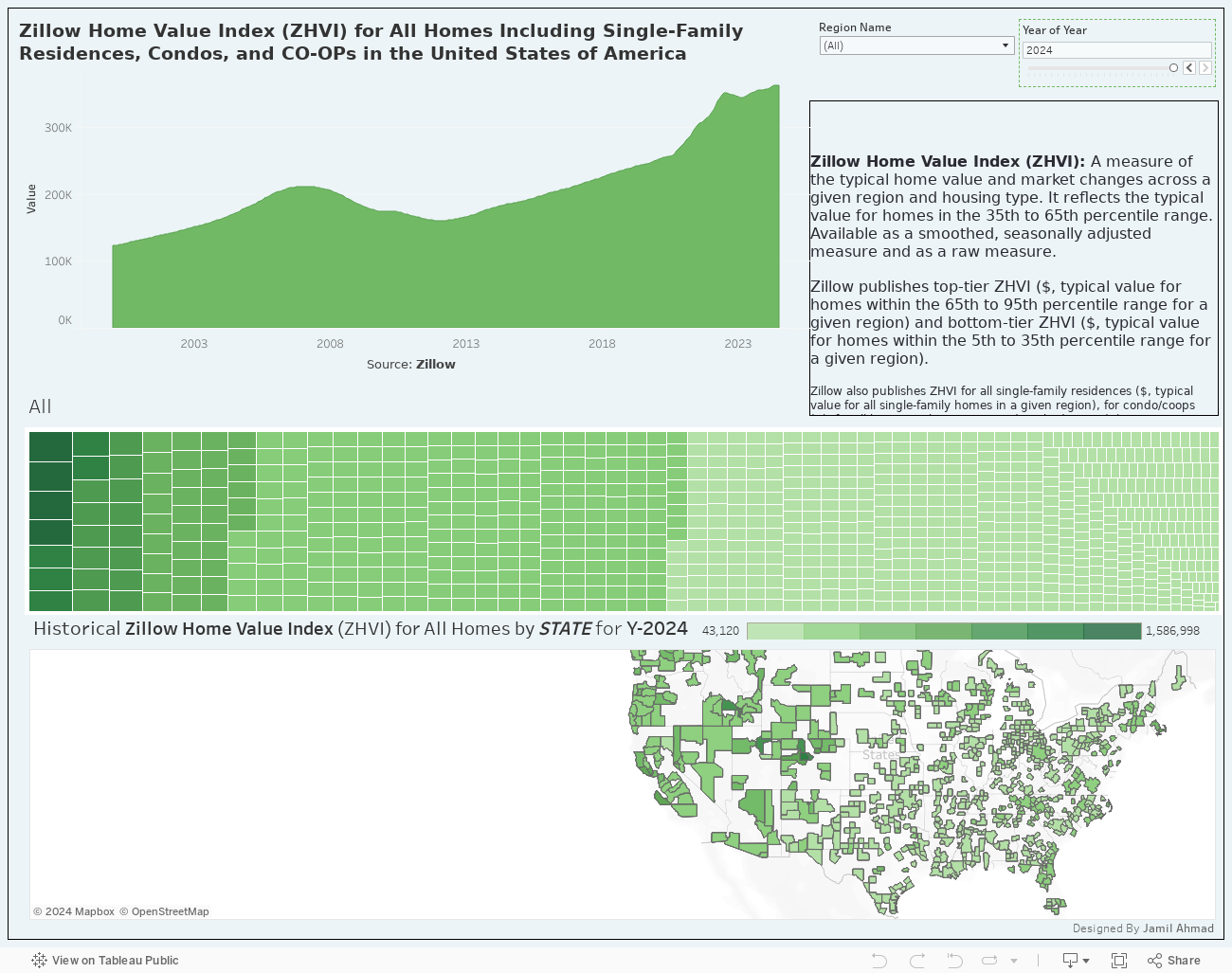The width and height of the screenshot is (1232, 973).
Task: Click the 2008 label on chart axis
Action: [x=330, y=344]
